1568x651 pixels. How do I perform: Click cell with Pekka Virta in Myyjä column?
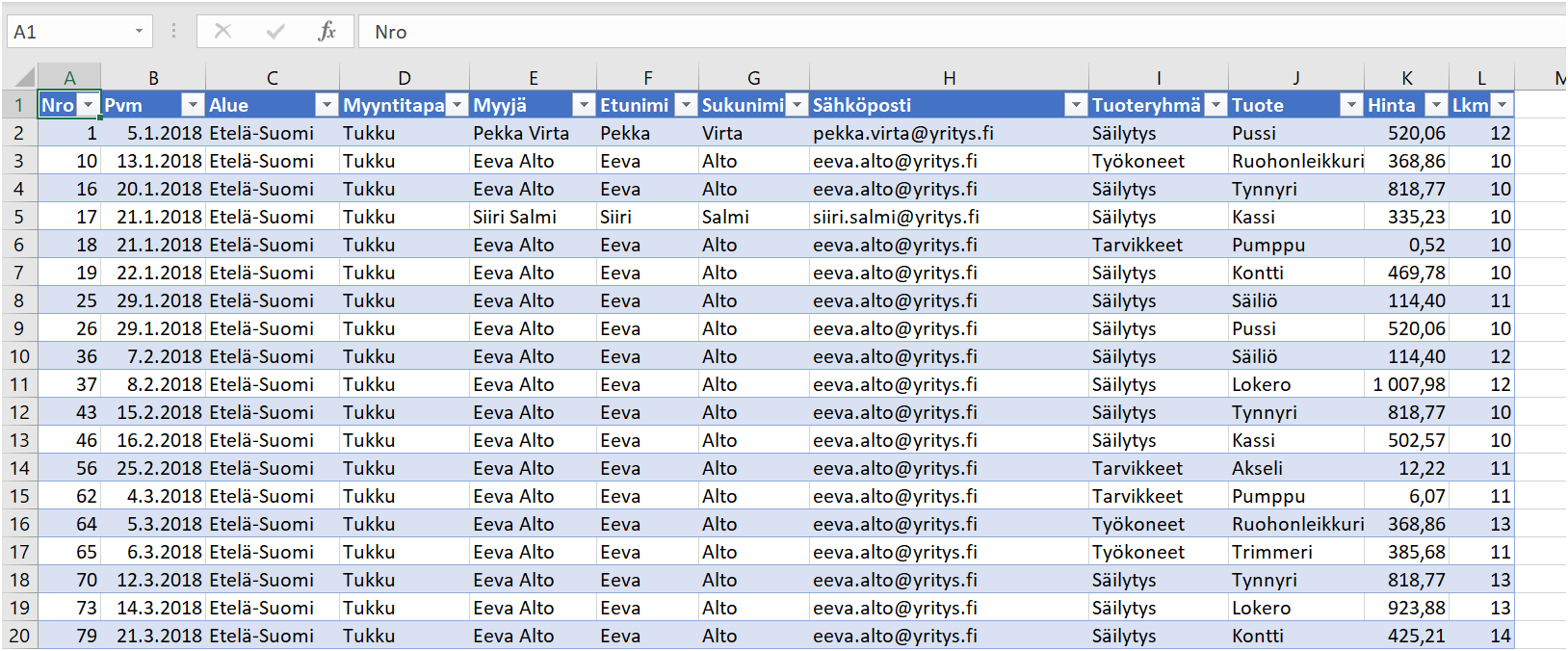click(x=534, y=133)
